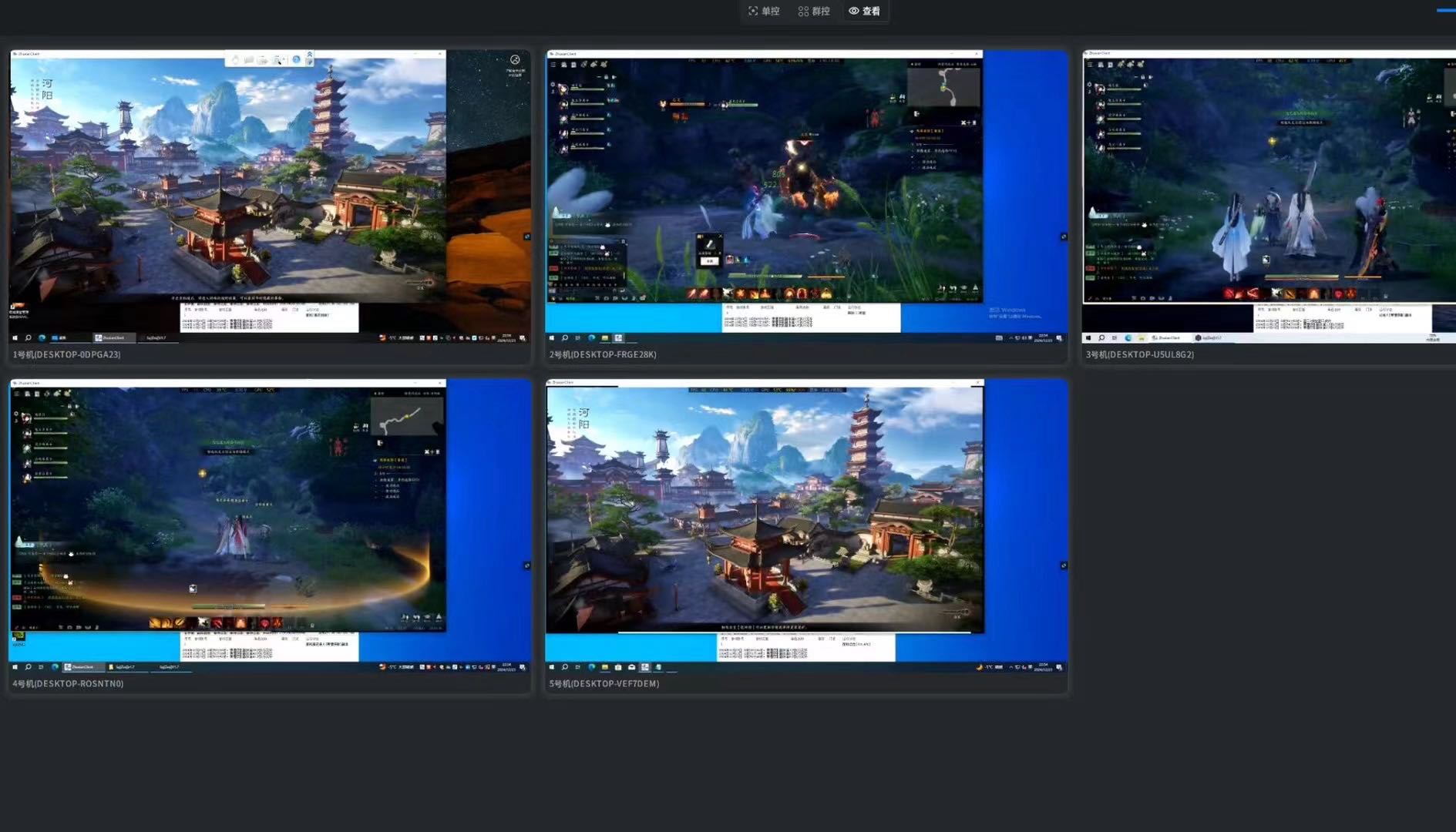Open the 2号机 remote screen thumbnail
The image size is (1456, 832).
806,197
